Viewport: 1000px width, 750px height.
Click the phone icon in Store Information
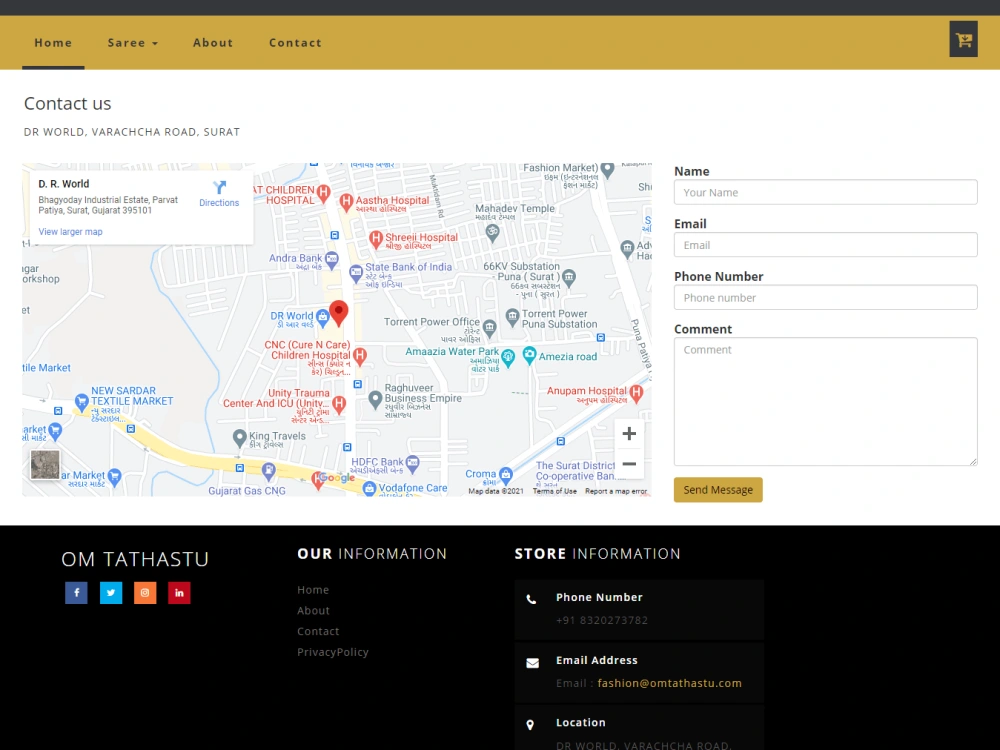pyautogui.click(x=531, y=599)
